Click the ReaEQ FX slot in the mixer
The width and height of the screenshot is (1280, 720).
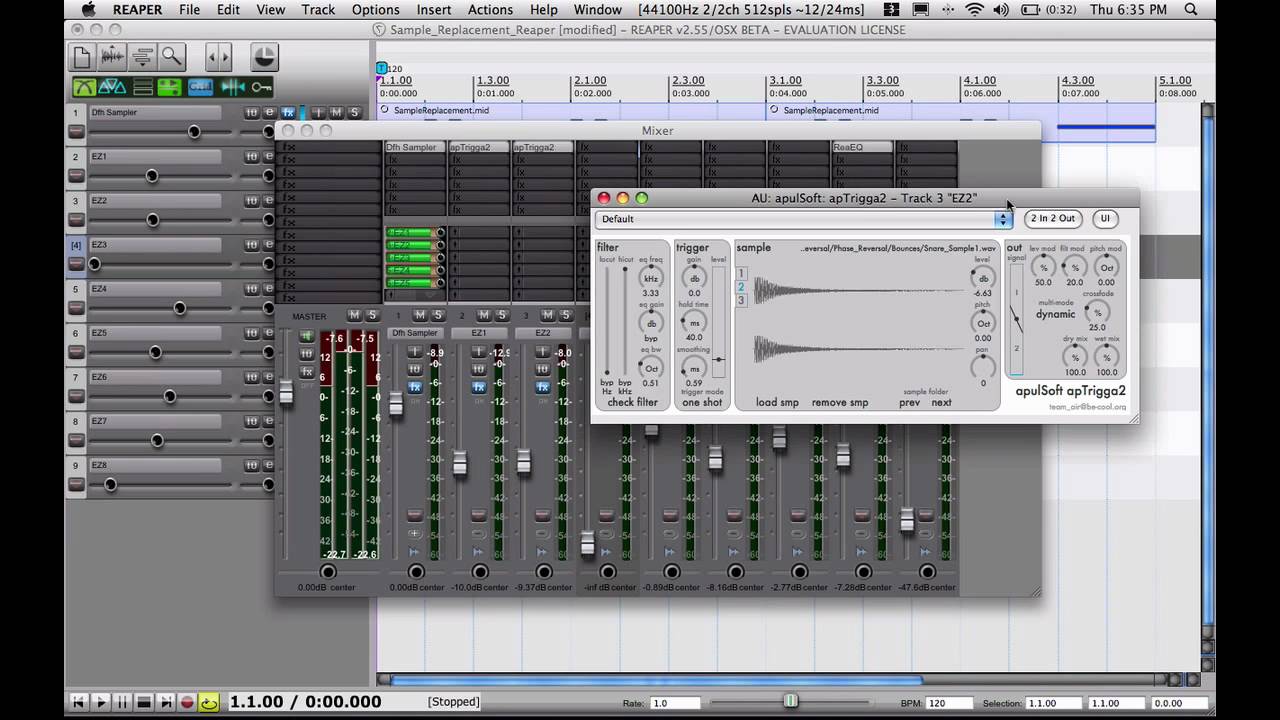862,147
